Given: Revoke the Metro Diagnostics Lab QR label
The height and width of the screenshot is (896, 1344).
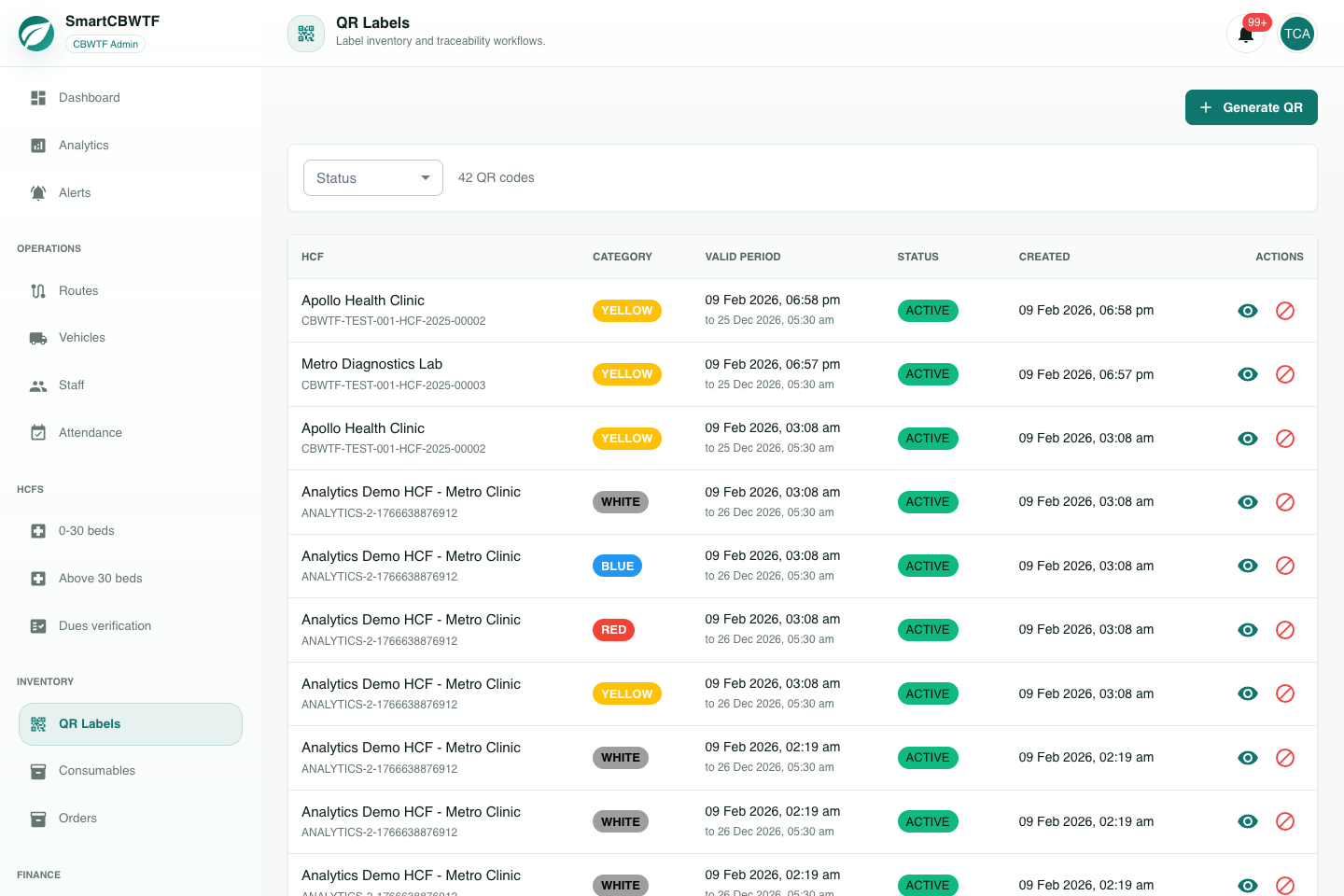Looking at the screenshot, I should point(1285,374).
